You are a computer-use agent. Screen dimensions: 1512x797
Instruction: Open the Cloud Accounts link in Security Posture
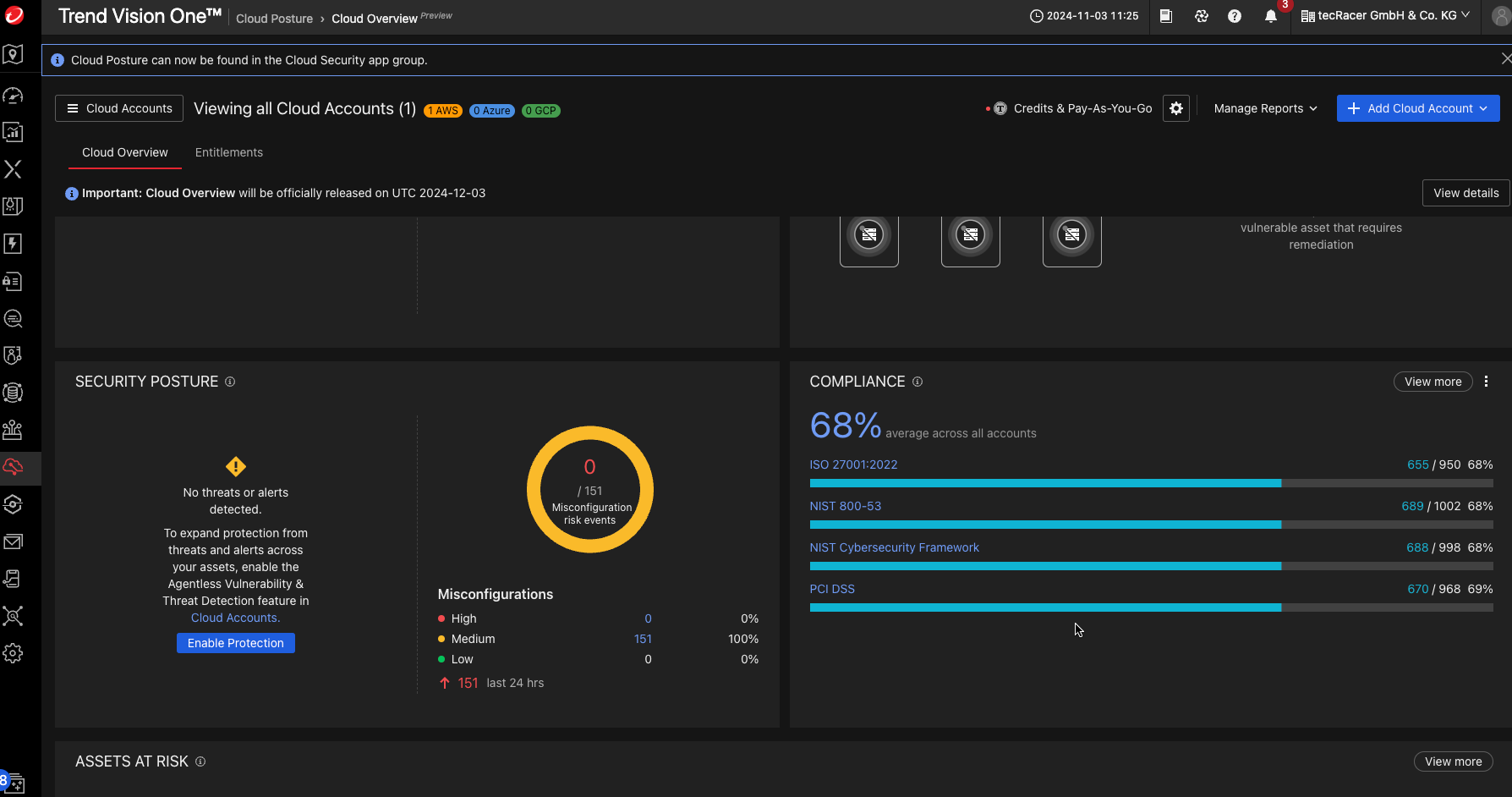tap(235, 618)
